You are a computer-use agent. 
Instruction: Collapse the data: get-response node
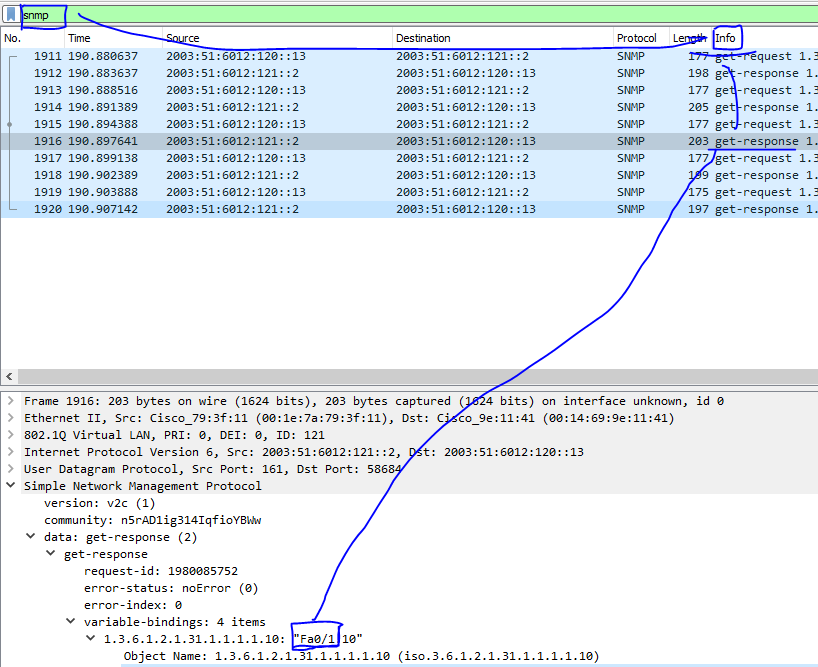pos(31,537)
